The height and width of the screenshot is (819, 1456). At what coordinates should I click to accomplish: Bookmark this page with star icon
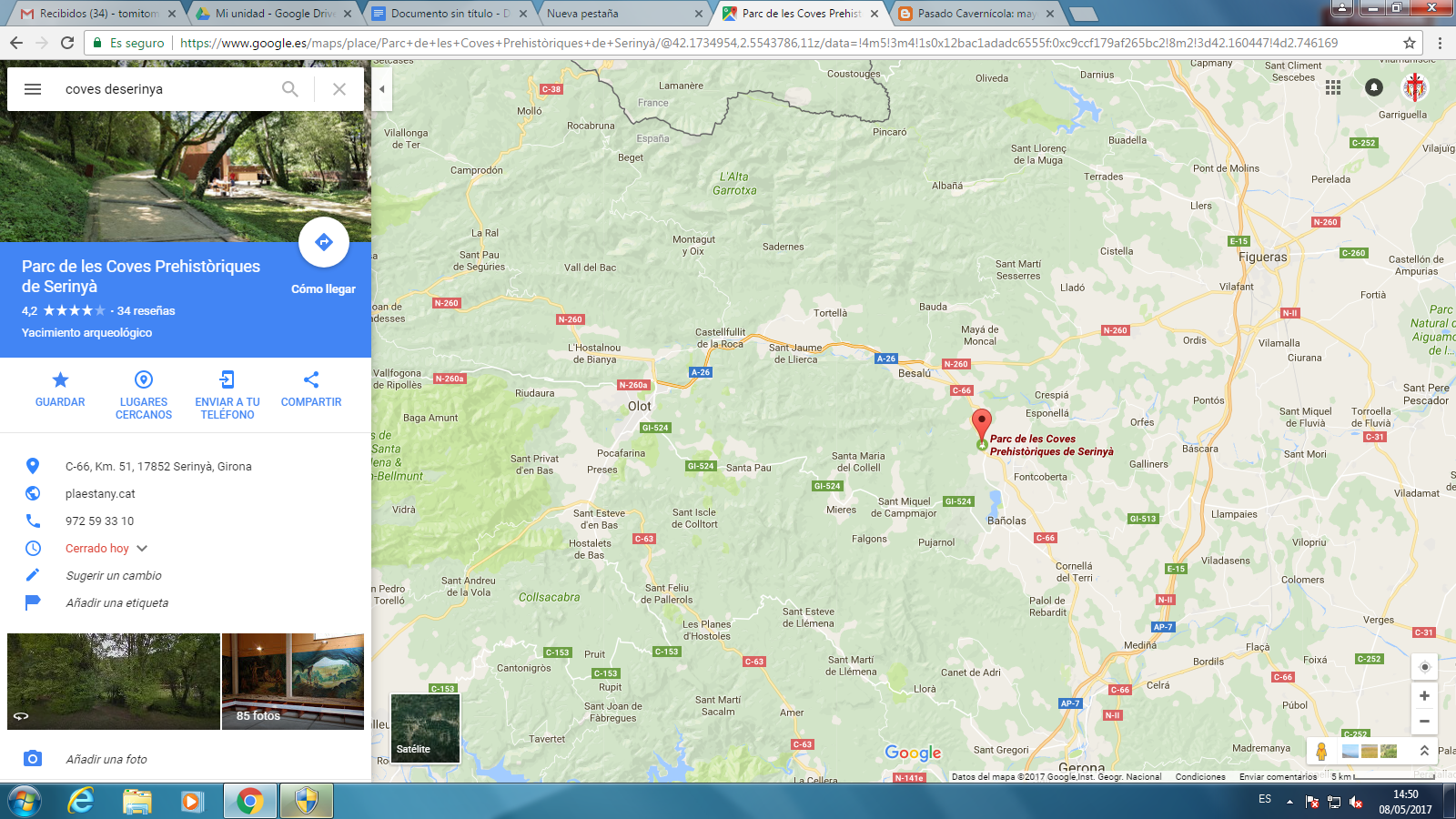1410,43
